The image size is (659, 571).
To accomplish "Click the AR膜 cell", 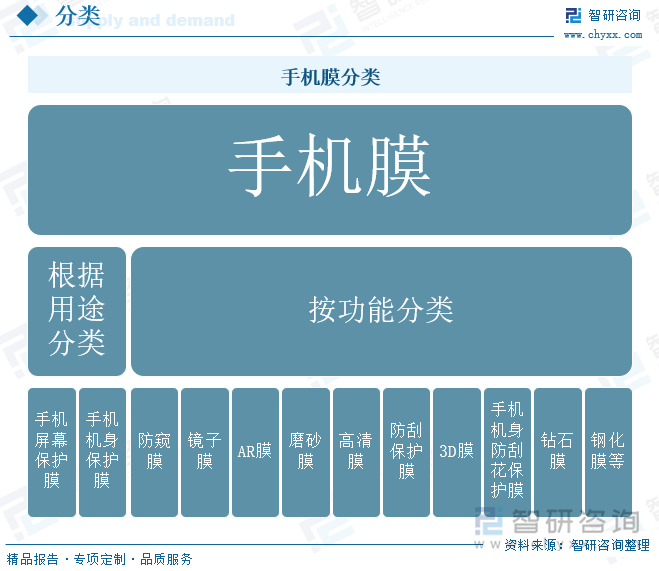I will [255, 452].
